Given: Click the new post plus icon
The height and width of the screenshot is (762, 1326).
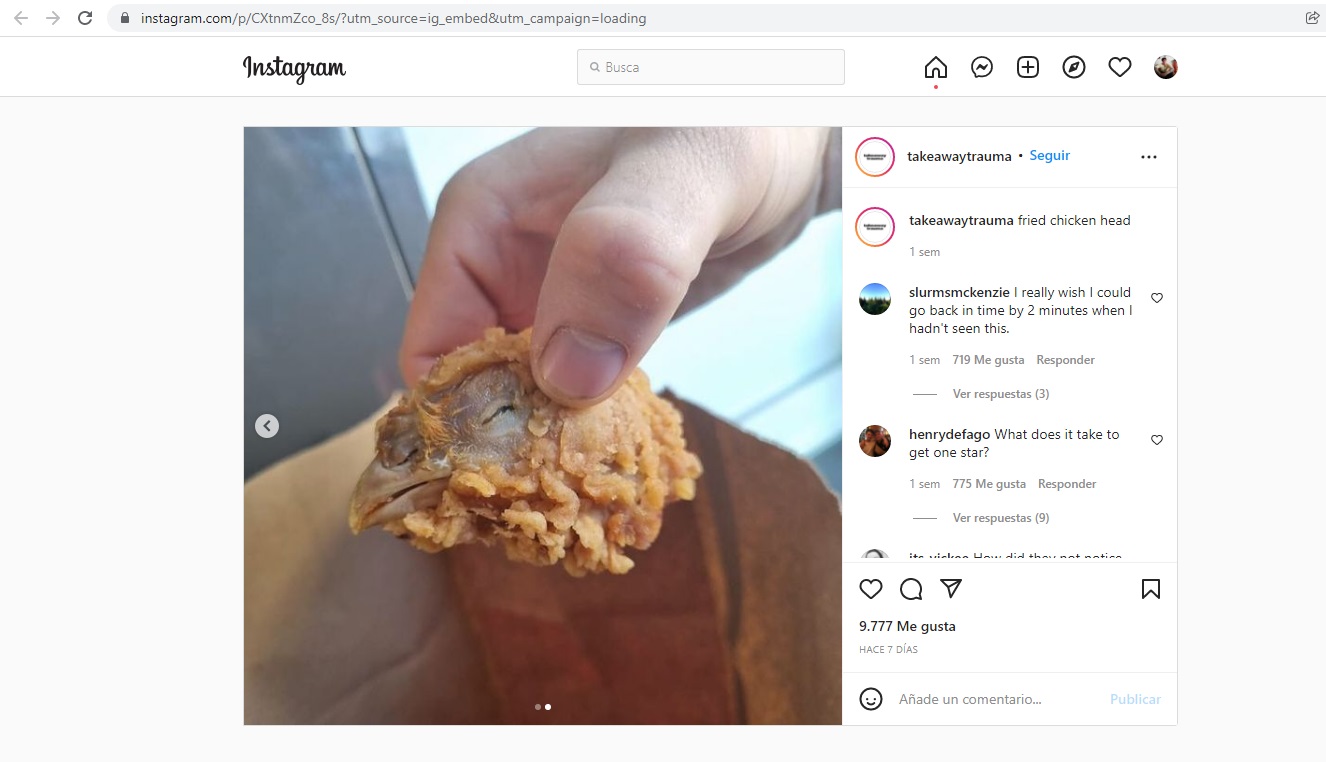Looking at the screenshot, I should pos(1028,67).
